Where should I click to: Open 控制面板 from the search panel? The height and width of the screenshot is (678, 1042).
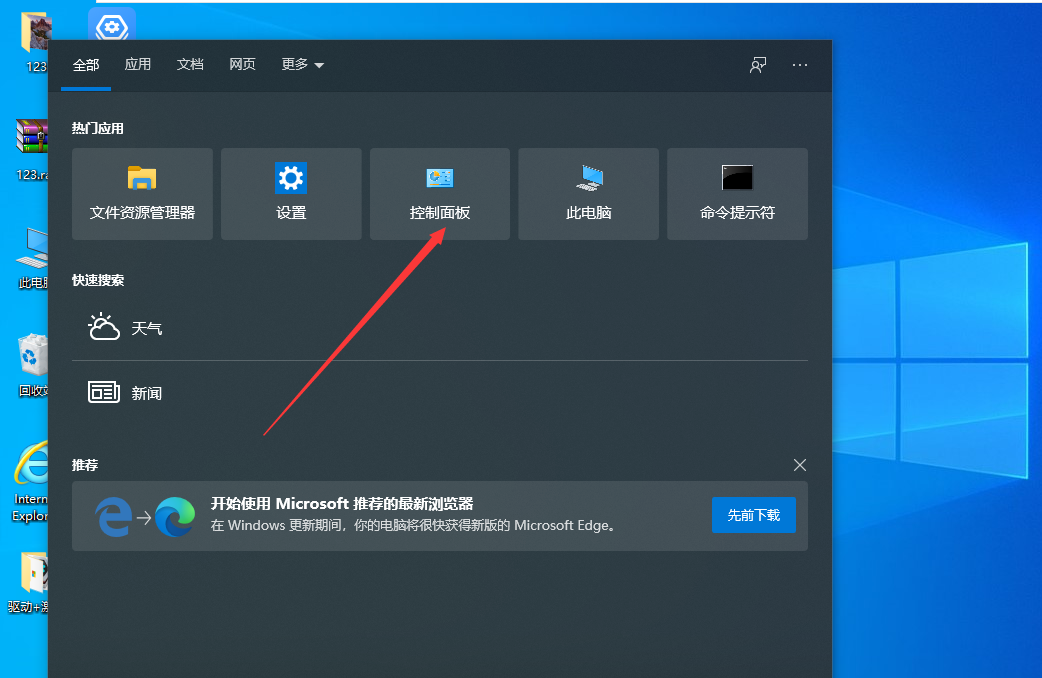point(440,193)
